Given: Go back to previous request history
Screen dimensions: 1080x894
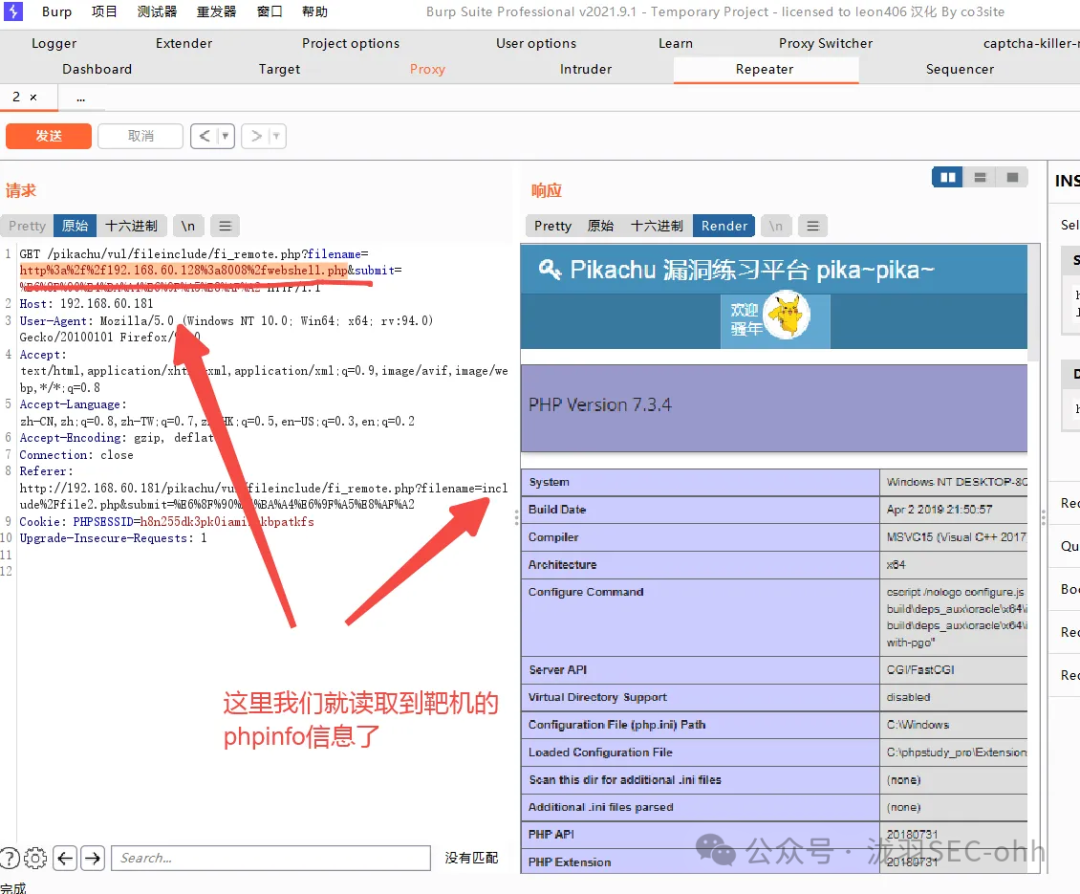Looking at the screenshot, I should [x=205, y=136].
